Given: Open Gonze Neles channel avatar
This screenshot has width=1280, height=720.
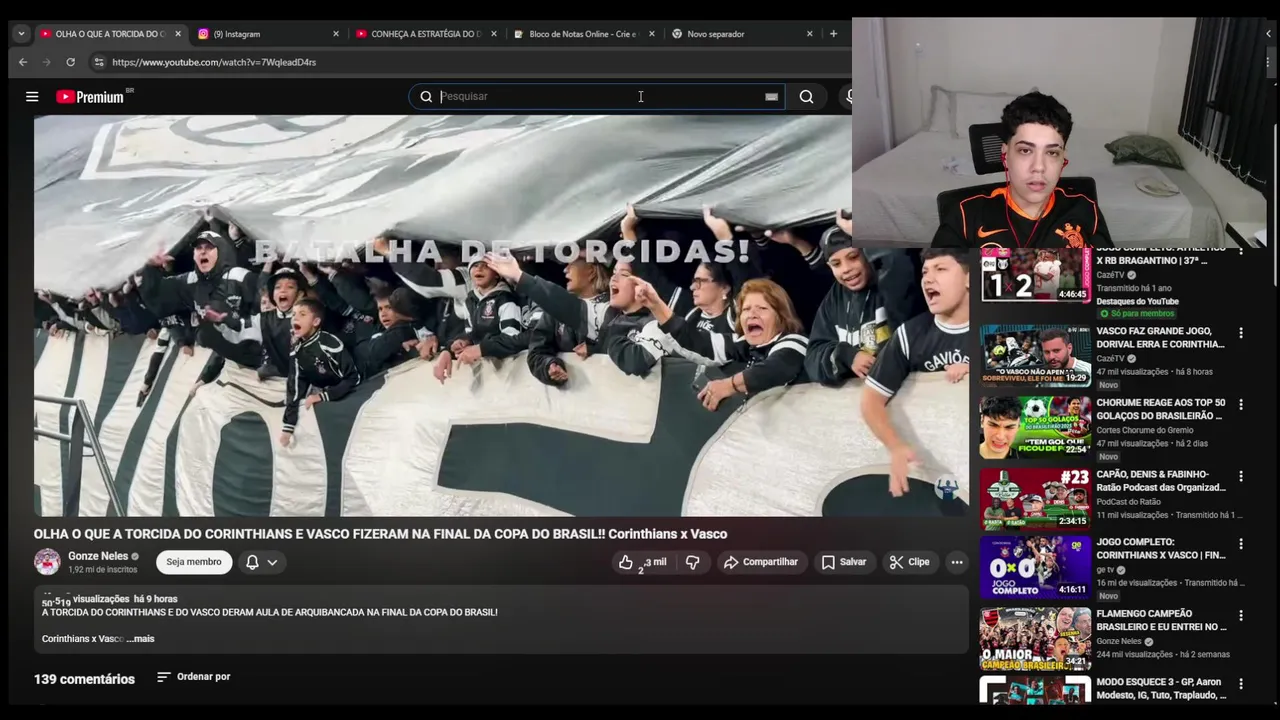Looking at the screenshot, I should point(47,562).
